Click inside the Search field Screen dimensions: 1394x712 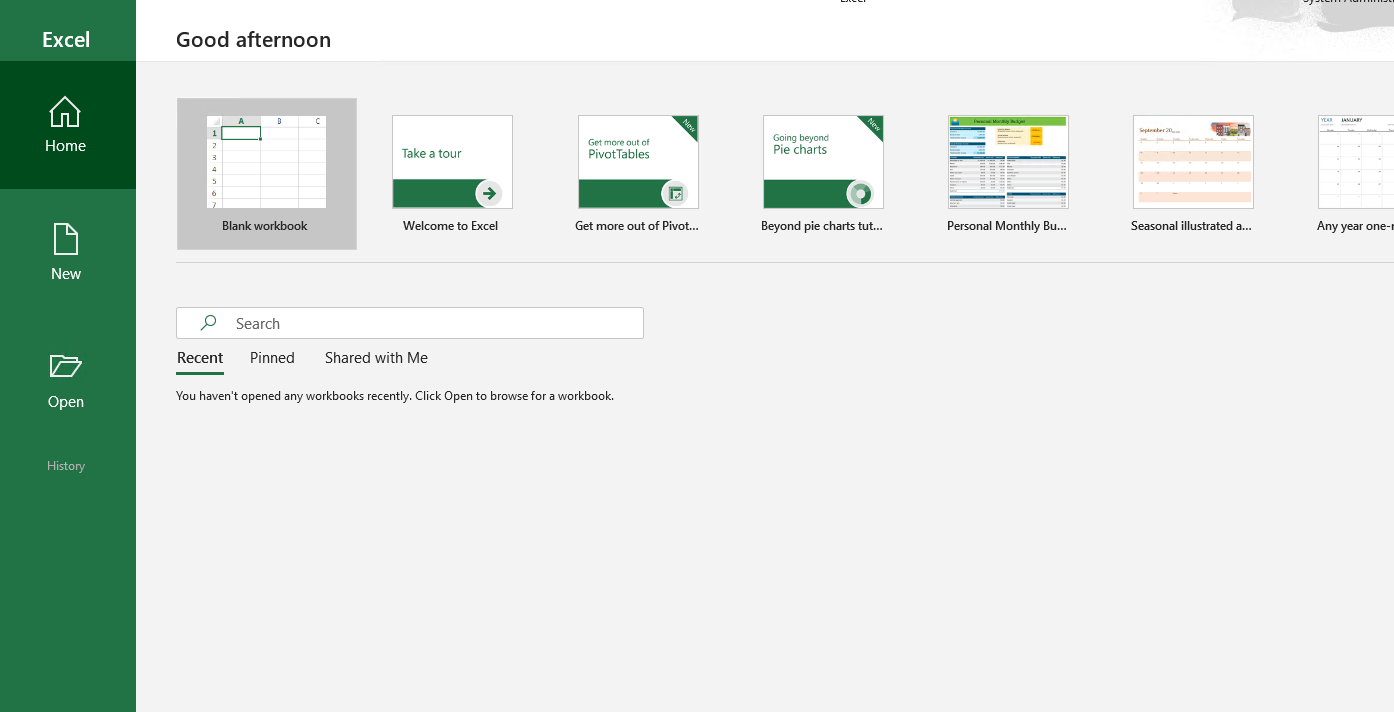point(410,323)
